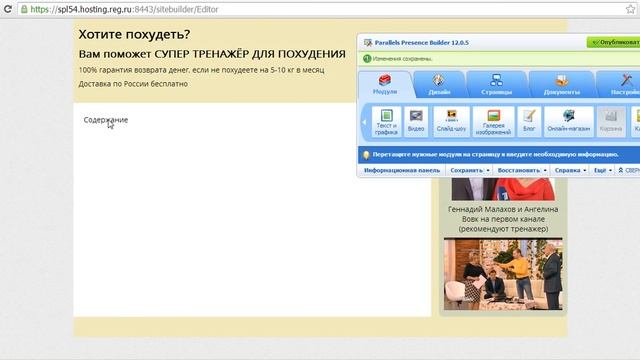Image resolution: width=640 pixels, height=360 pixels.
Task: Click the green padlock security icon
Action: point(24,9)
